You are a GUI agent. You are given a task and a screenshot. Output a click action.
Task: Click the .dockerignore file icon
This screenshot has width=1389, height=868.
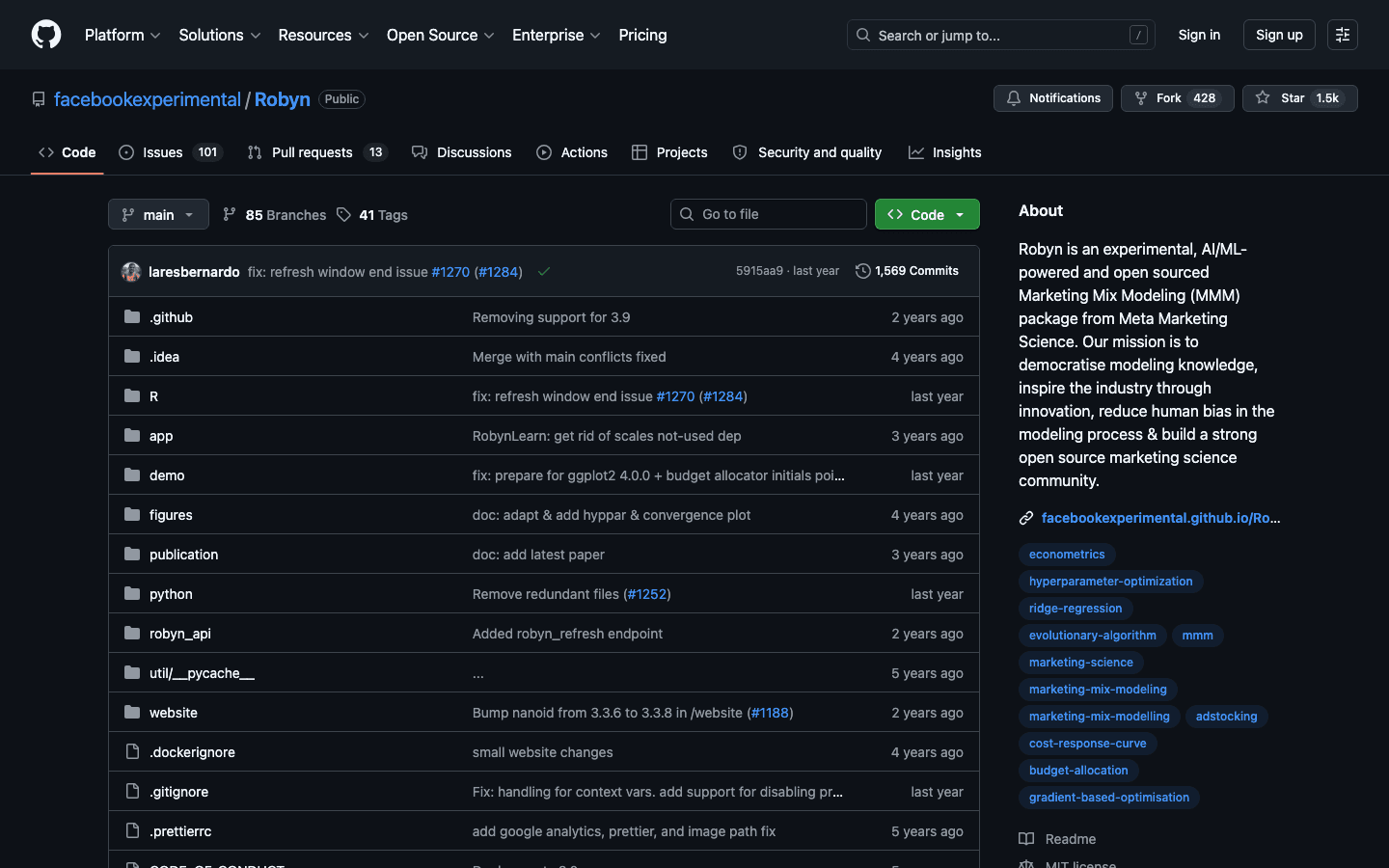pyautogui.click(x=132, y=751)
